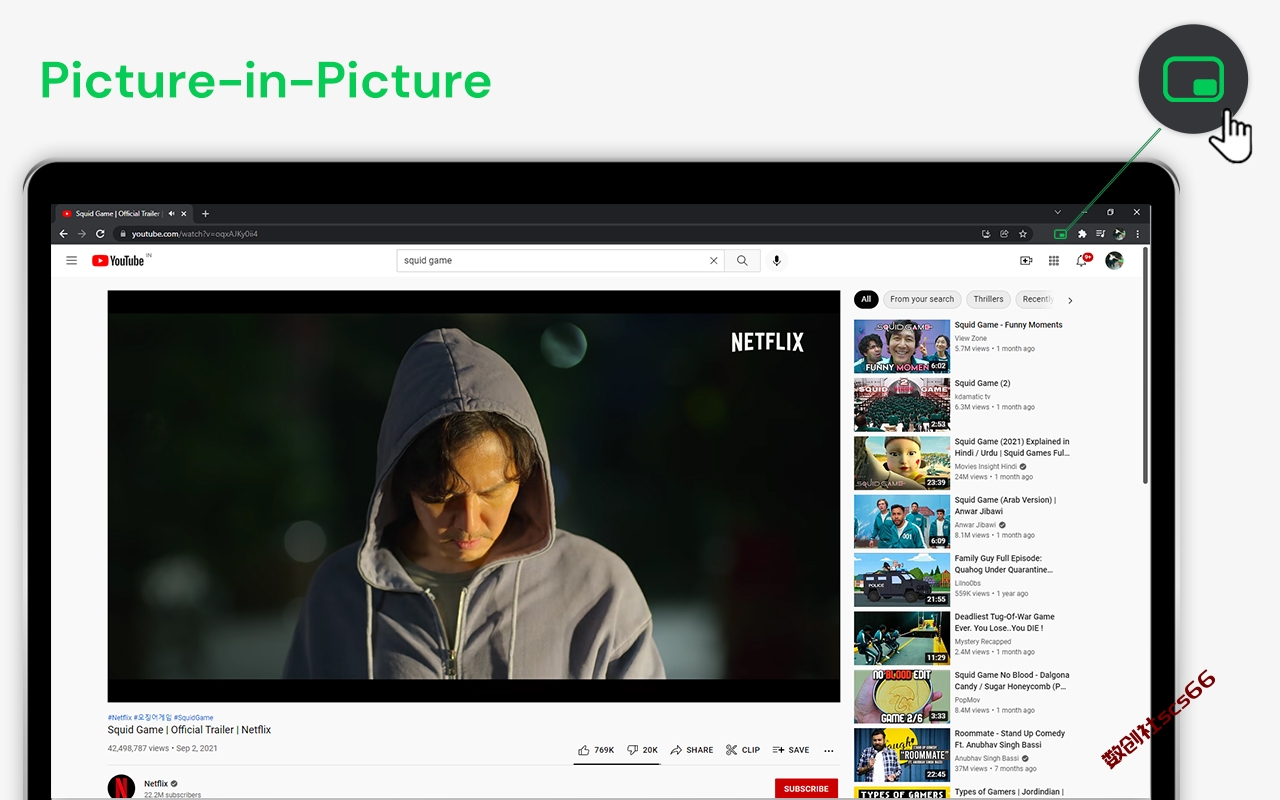Viewport: 1280px width, 800px height.
Task: Open the Netflix channel name link
Action: click(156, 784)
